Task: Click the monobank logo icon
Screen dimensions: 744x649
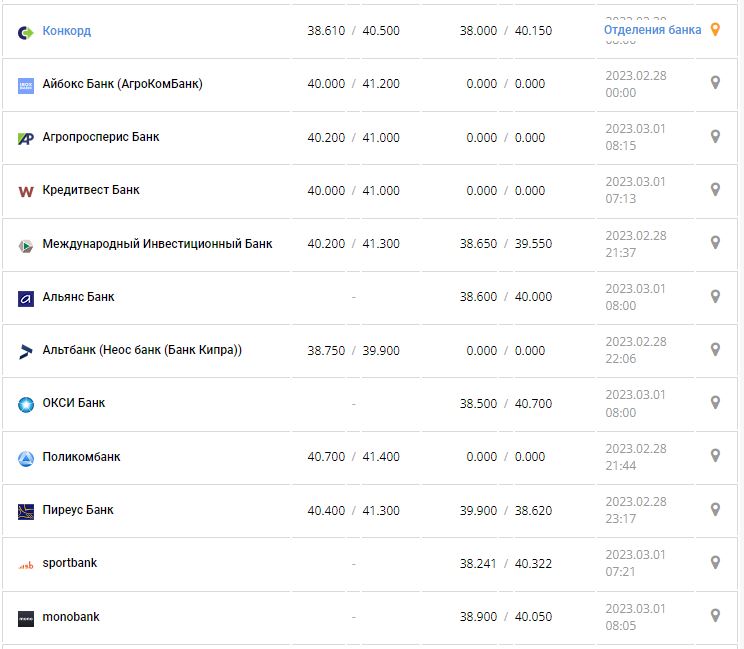Action: (x=26, y=618)
